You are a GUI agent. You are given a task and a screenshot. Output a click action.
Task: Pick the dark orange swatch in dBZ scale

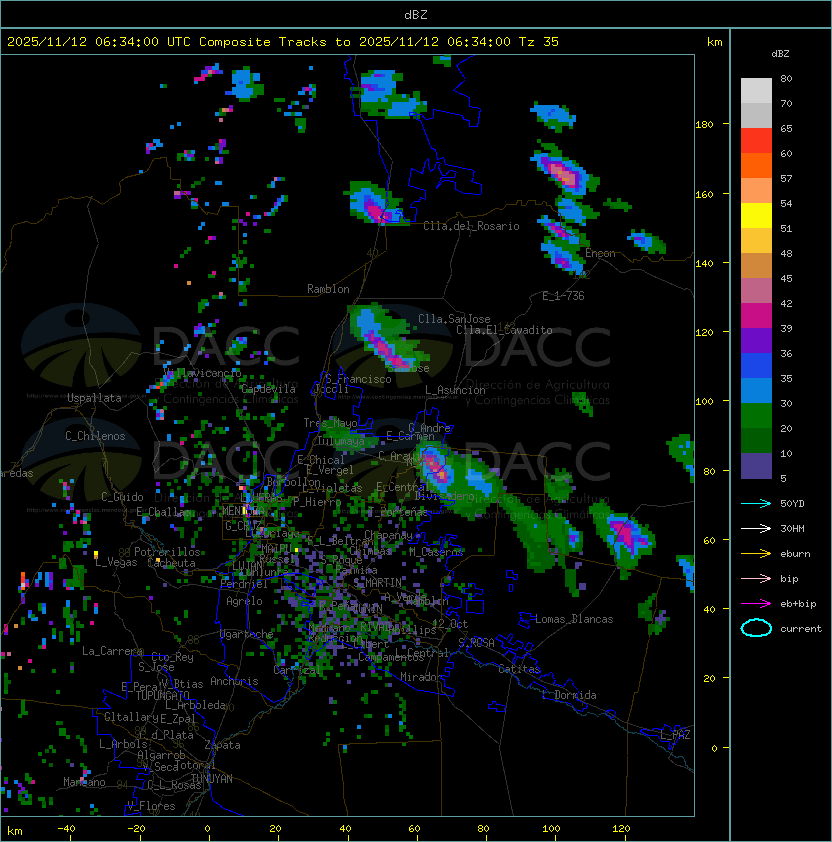coord(756,165)
